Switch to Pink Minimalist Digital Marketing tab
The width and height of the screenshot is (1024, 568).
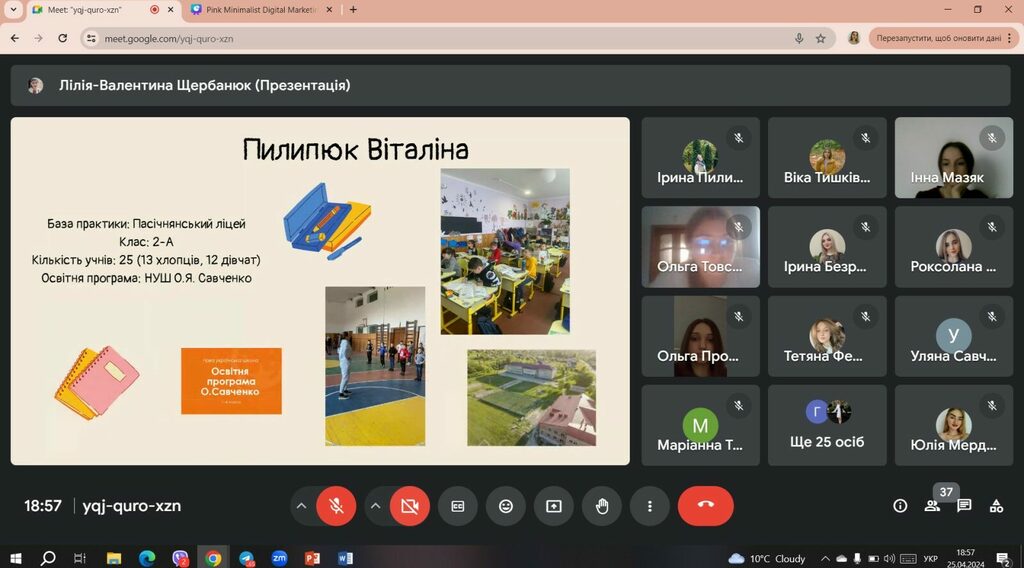[261, 10]
